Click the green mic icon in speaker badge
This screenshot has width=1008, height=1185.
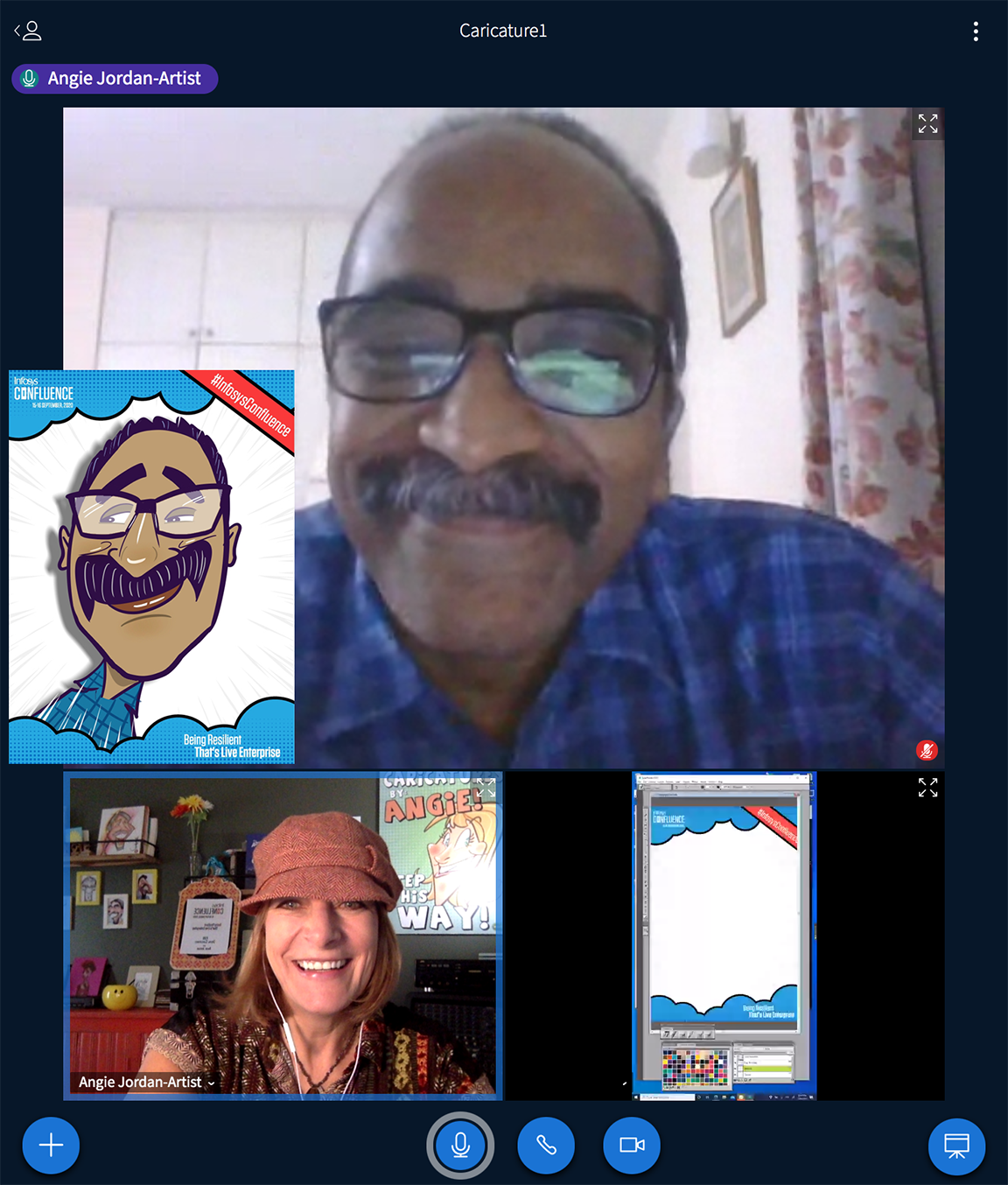tap(29, 79)
